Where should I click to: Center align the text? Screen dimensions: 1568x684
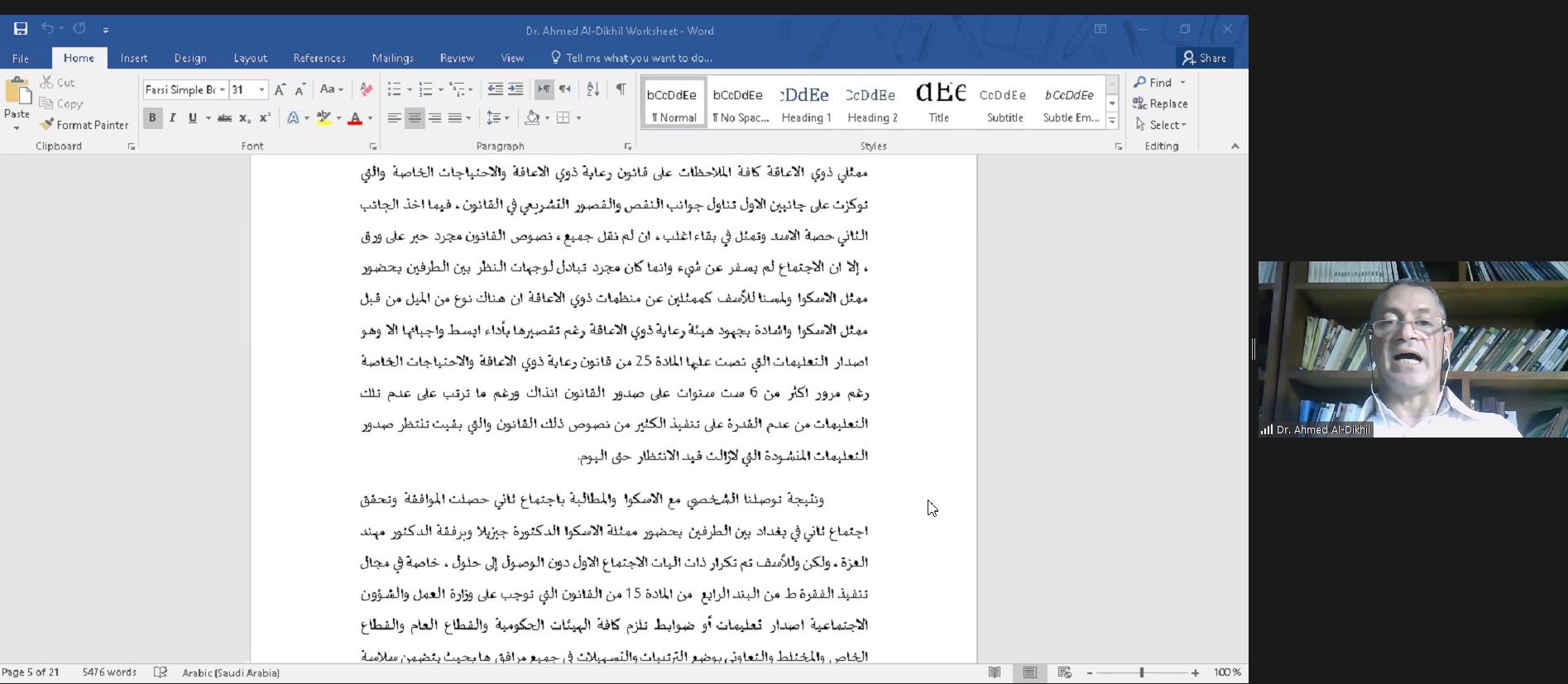pos(415,118)
